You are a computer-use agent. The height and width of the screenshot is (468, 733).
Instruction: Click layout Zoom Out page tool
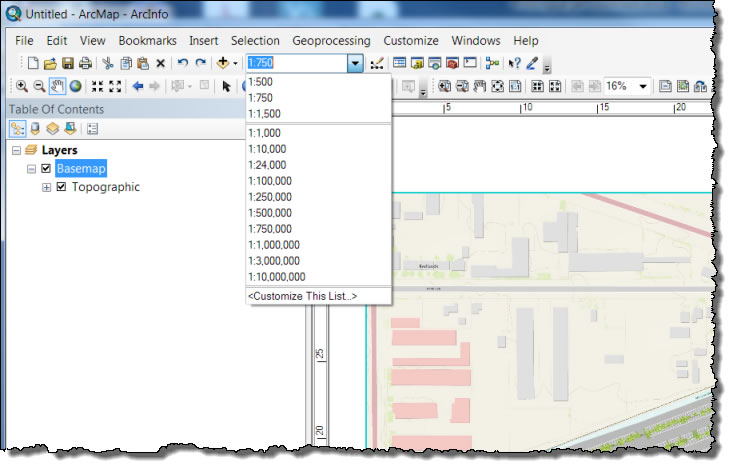(x=462, y=86)
